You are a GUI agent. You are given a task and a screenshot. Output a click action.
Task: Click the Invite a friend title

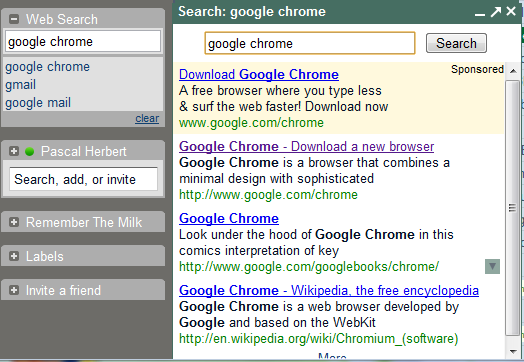(x=63, y=290)
